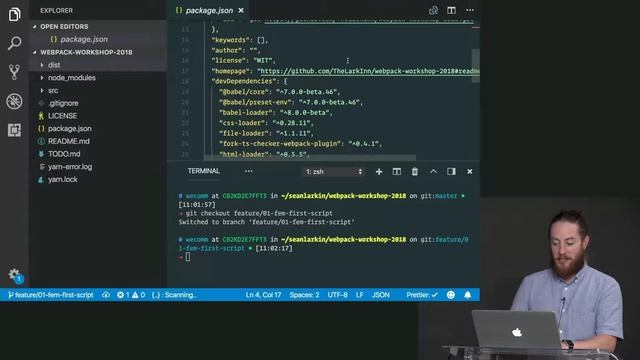Click the "babel-loader" line
This screenshot has height=360, width=640.
[x=276, y=113]
